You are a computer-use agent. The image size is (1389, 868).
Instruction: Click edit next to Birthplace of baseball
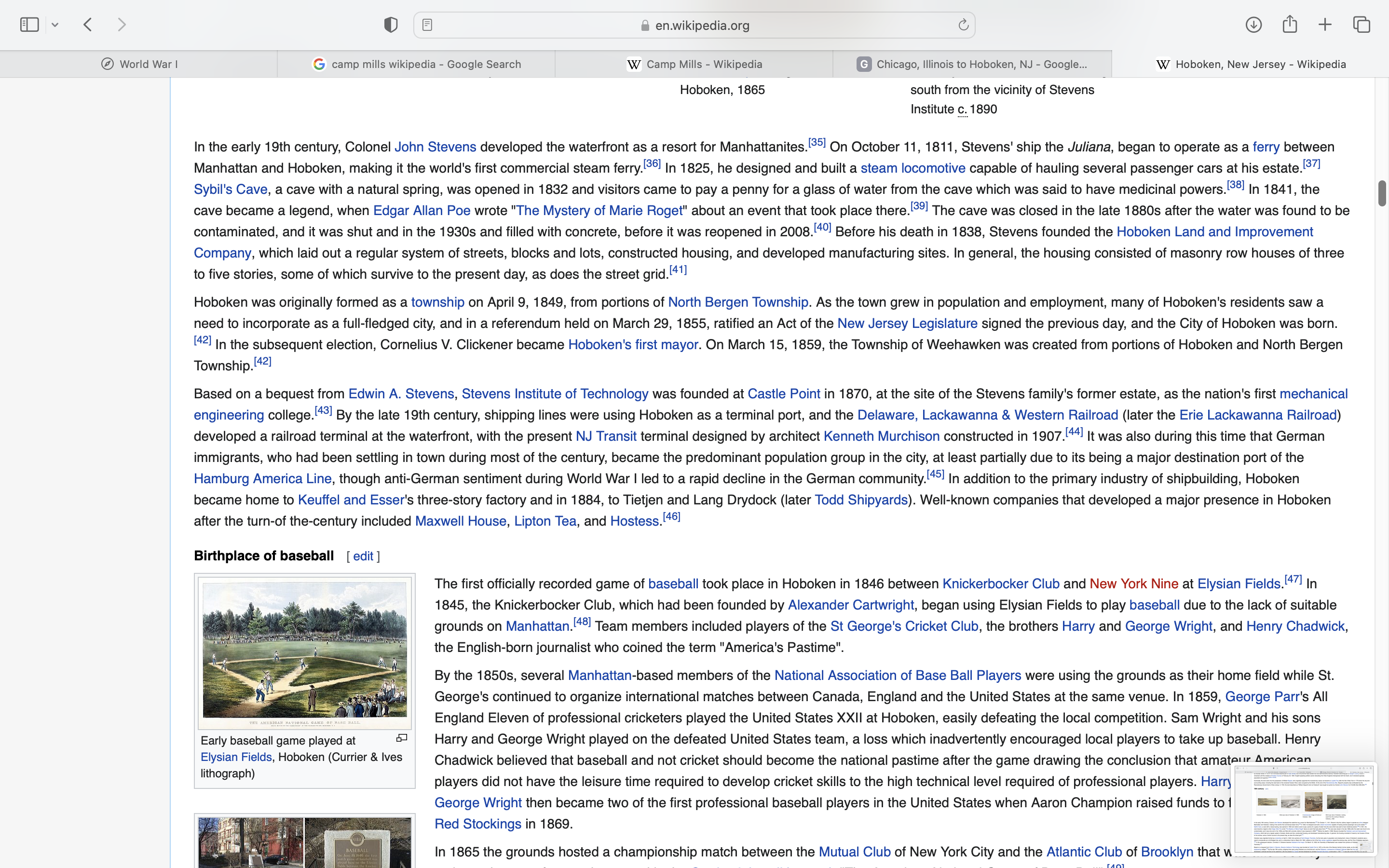coord(363,556)
